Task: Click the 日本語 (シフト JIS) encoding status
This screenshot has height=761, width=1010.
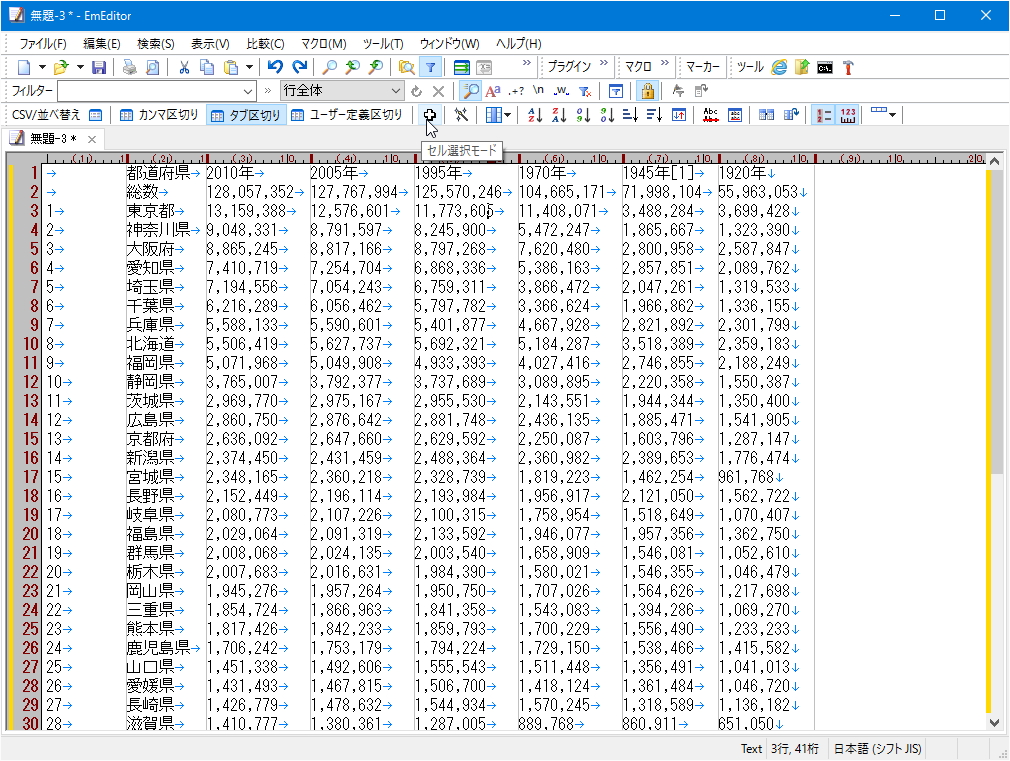Action: point(878,749)
